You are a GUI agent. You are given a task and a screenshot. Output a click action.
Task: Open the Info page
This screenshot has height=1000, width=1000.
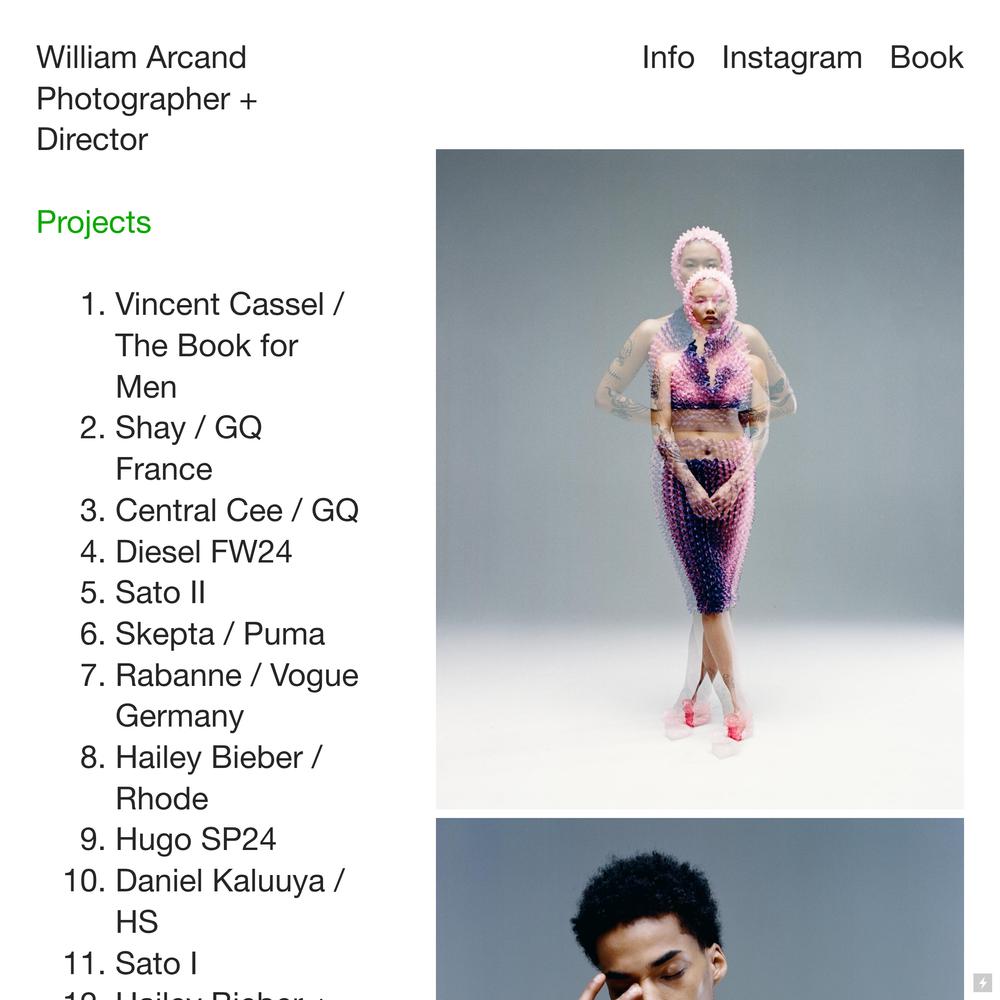[x=668, y=57]
